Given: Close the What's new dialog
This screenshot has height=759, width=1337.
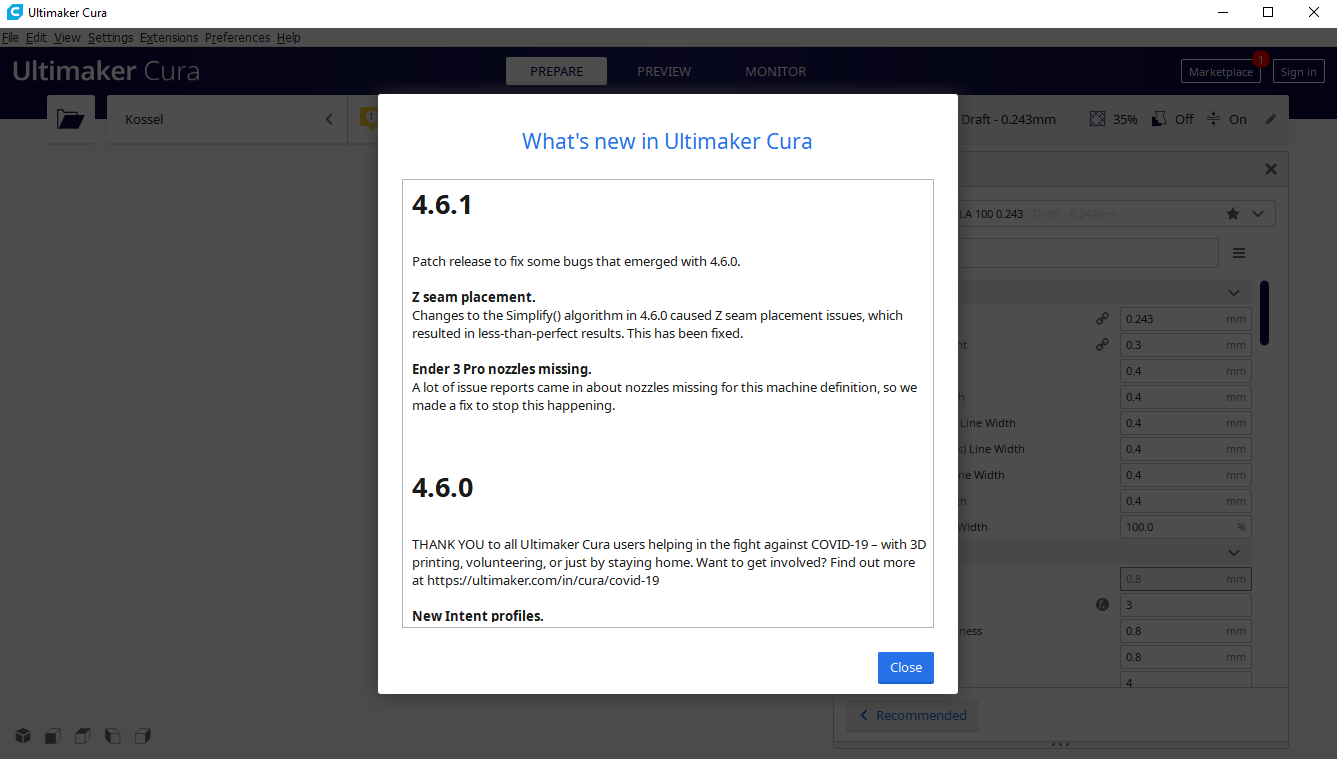Looking at the screenshot, I should coord(906,667).
